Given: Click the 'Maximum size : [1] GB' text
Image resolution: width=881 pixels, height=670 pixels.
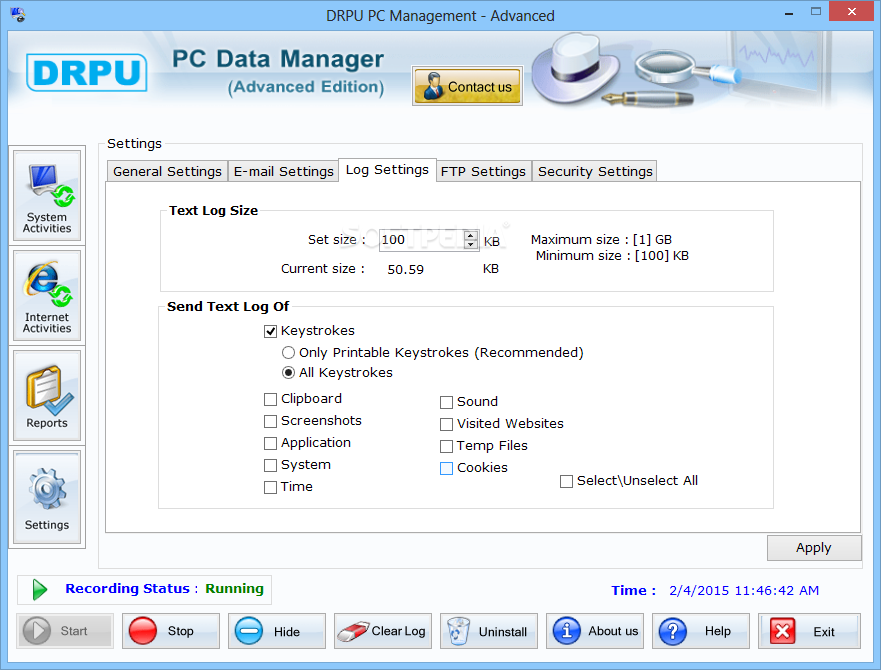Looking at the screenshot, I should (601, 240).
